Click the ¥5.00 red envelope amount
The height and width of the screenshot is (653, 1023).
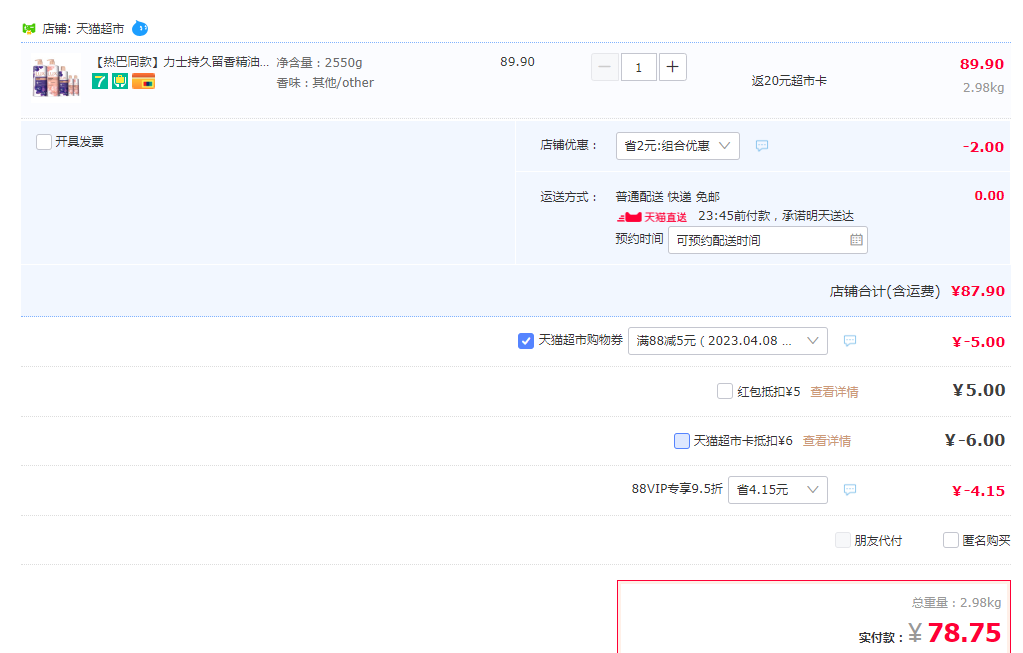[x=979, y=390]
